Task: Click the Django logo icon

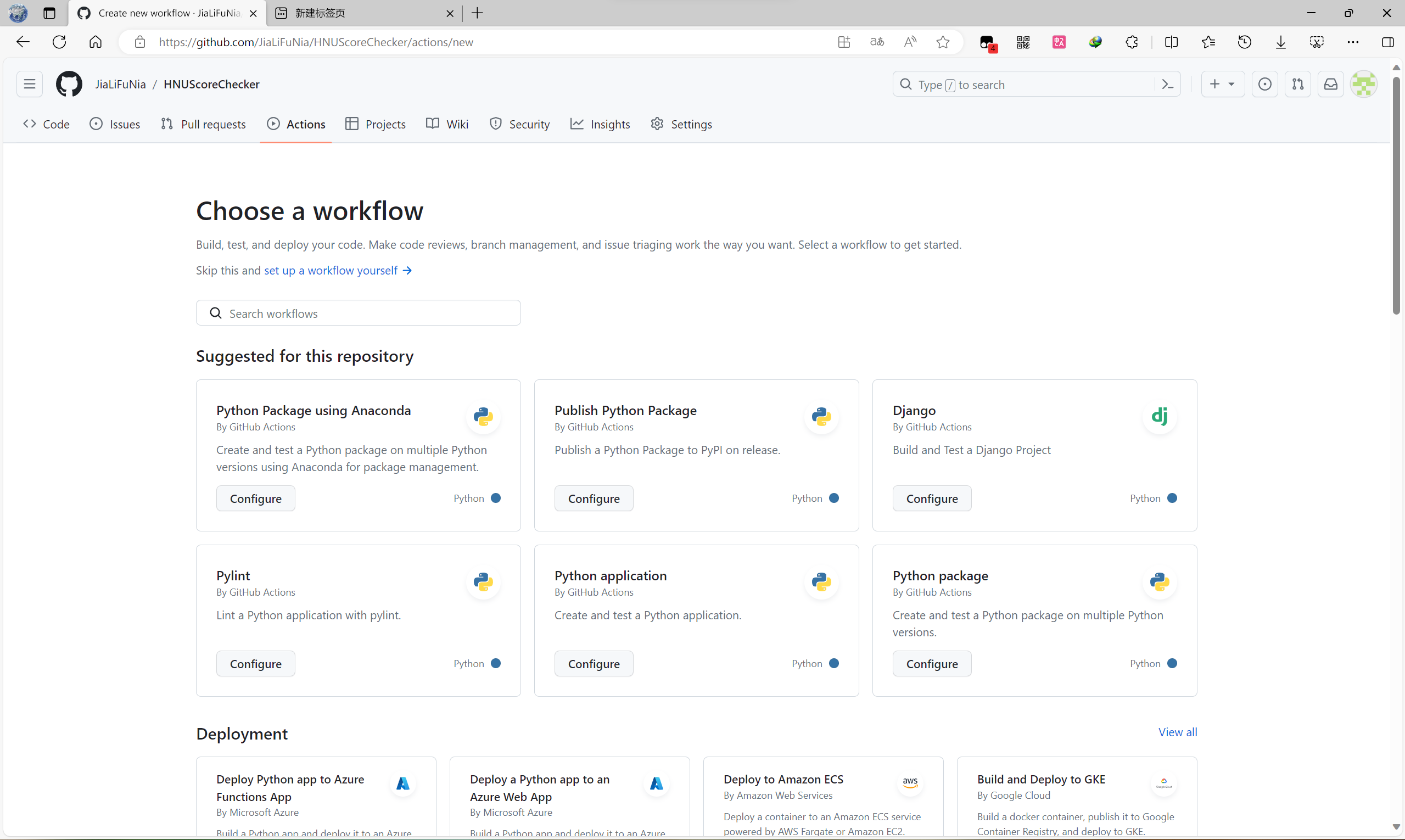Action: [1160, 417]
